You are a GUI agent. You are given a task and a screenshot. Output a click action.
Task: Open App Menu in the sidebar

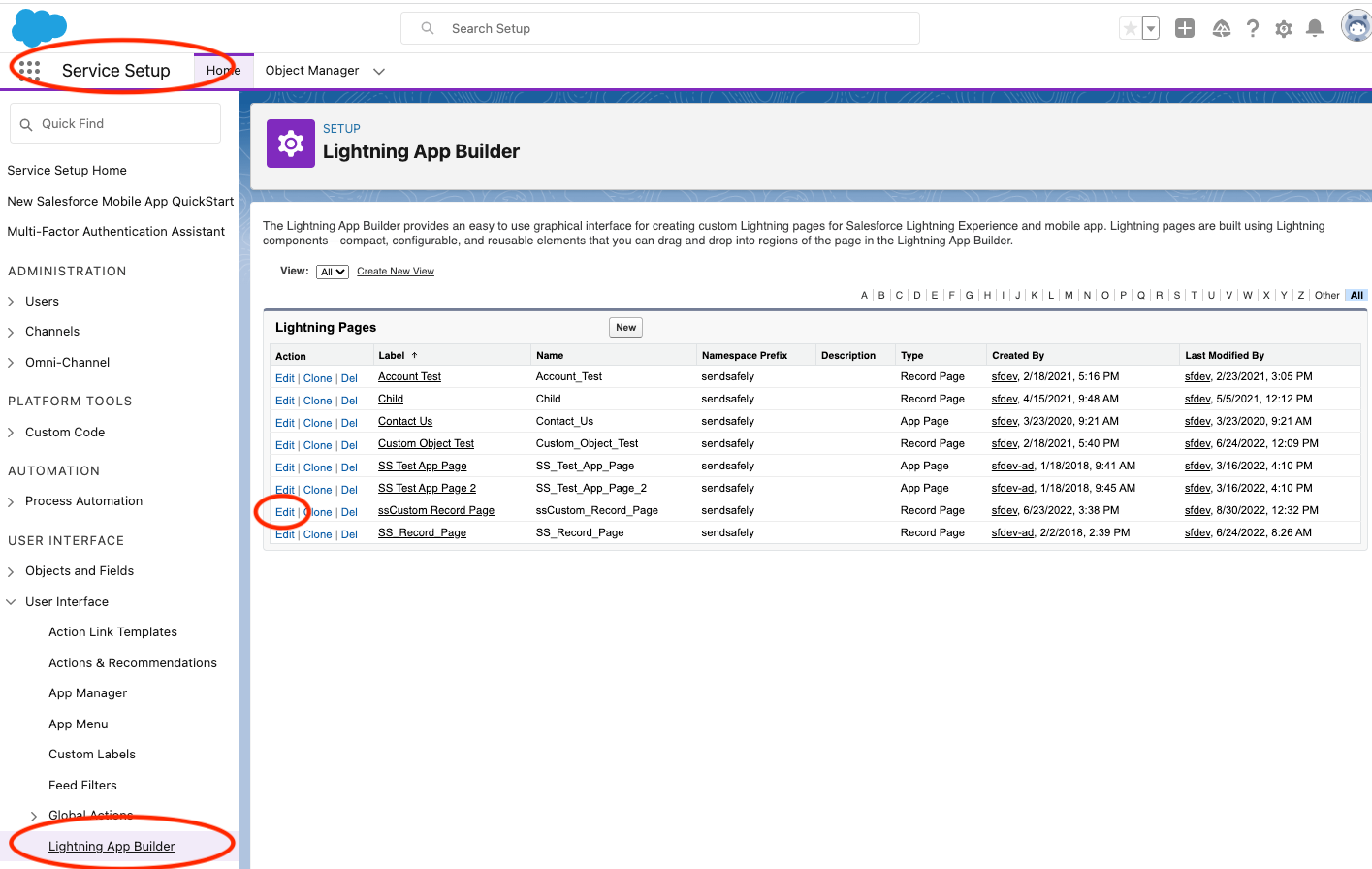pos(79,724)
